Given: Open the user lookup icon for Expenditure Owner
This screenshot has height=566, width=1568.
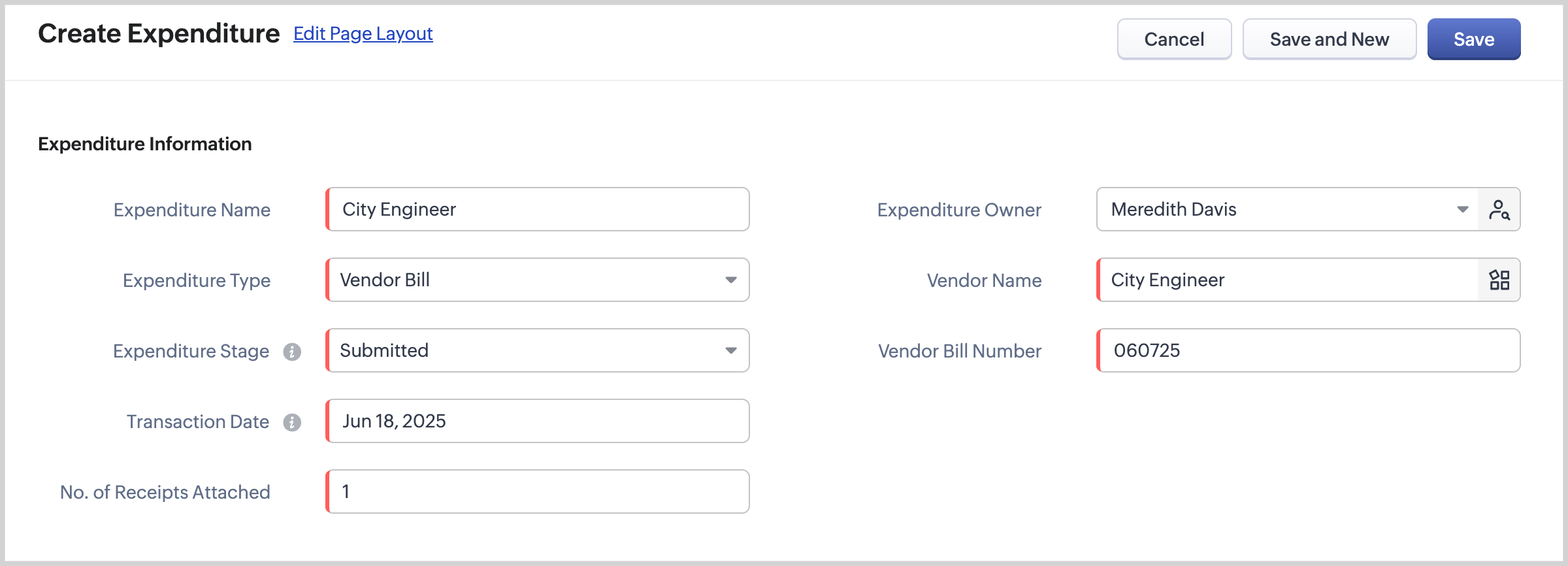Looking at the screenshot, I should (x=1499, y=210).
